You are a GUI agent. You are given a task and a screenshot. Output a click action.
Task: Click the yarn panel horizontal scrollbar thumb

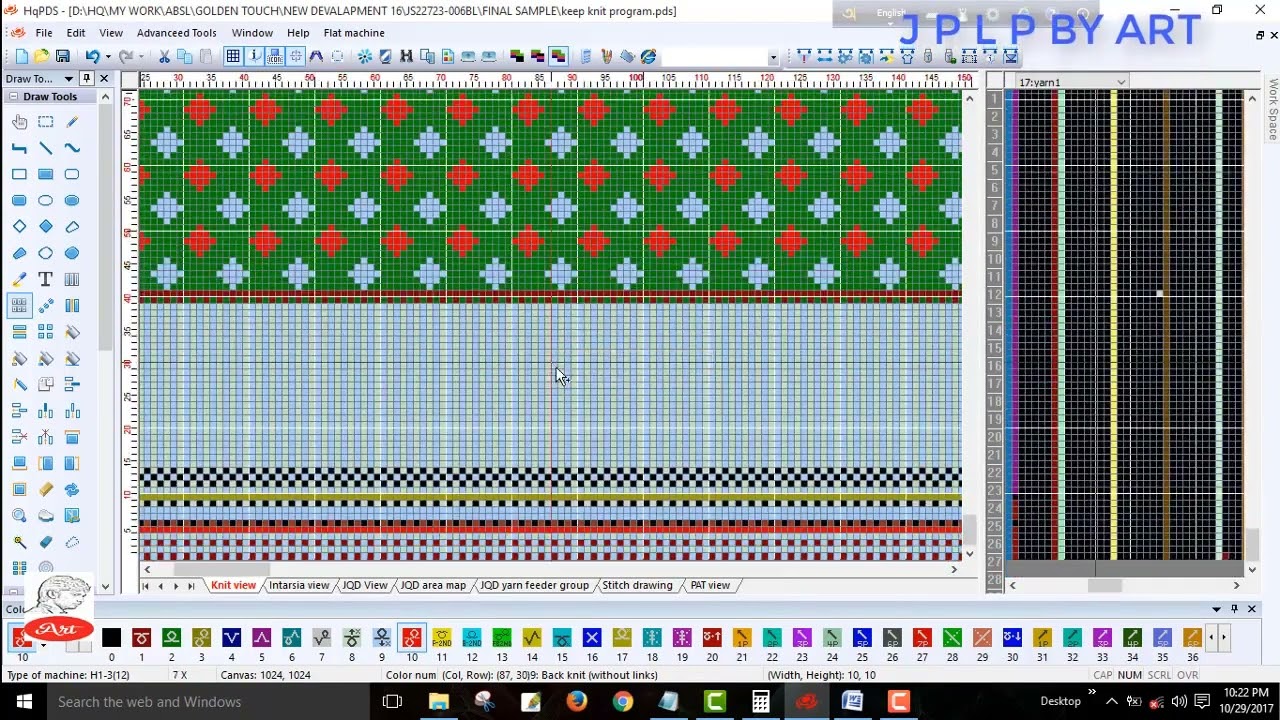pyautogui.click(x=1105, y=586)
